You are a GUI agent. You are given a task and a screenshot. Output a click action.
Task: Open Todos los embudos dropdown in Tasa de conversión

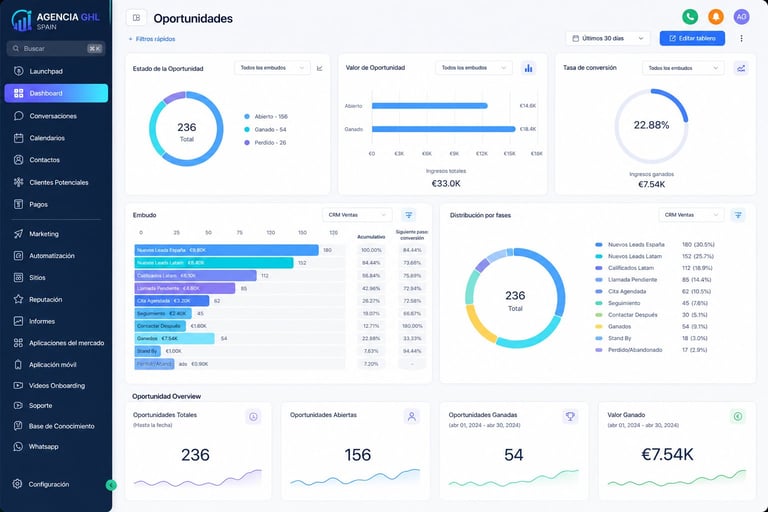coord(683,68)
